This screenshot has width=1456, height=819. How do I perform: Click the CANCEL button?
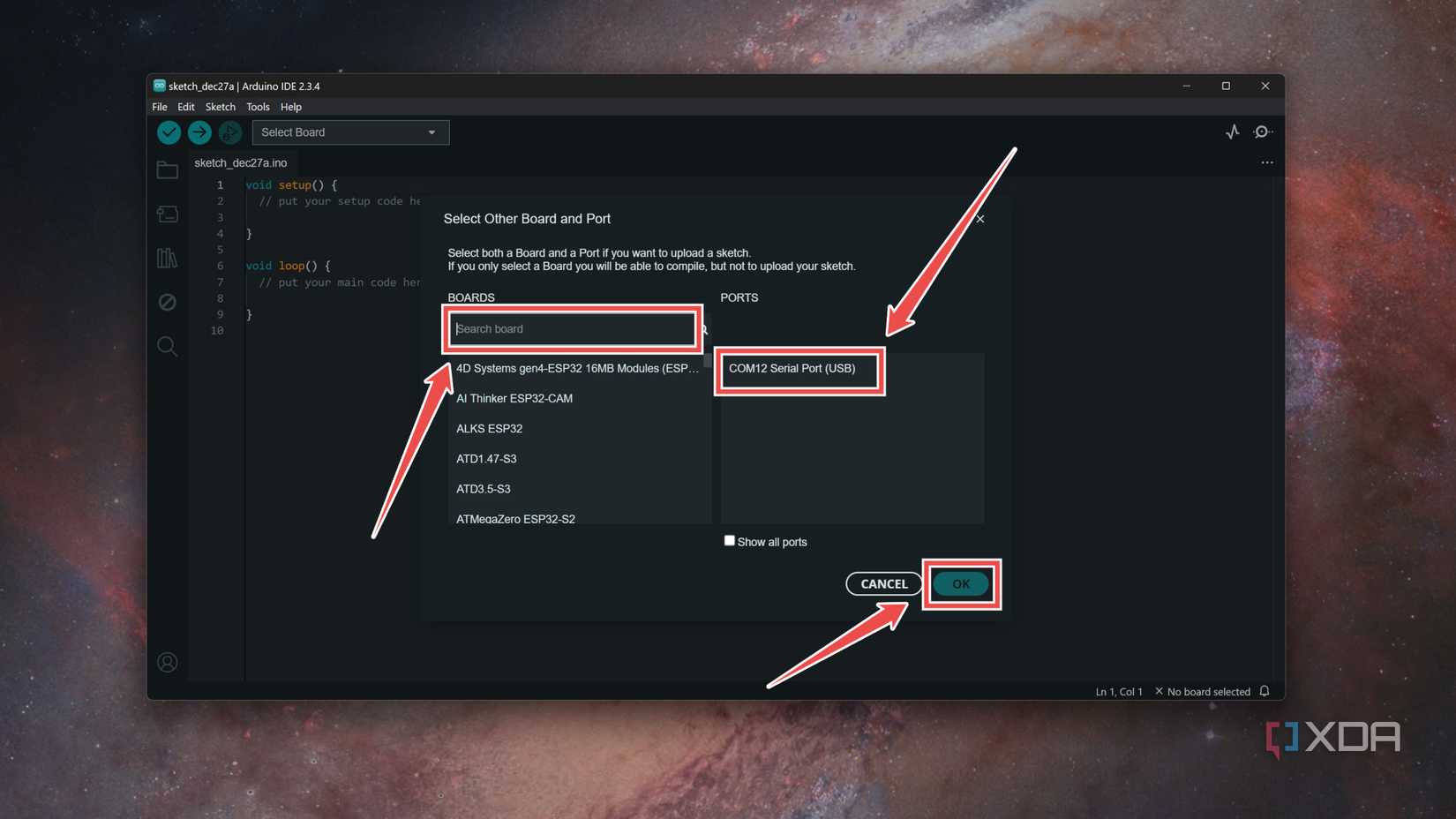[884, 584]
